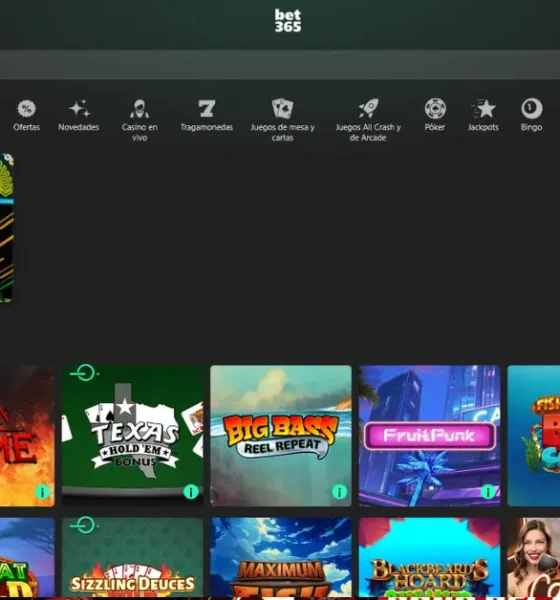
Task: Open the Crash y Arcade rocket icon
Action: tap(368, 108)
